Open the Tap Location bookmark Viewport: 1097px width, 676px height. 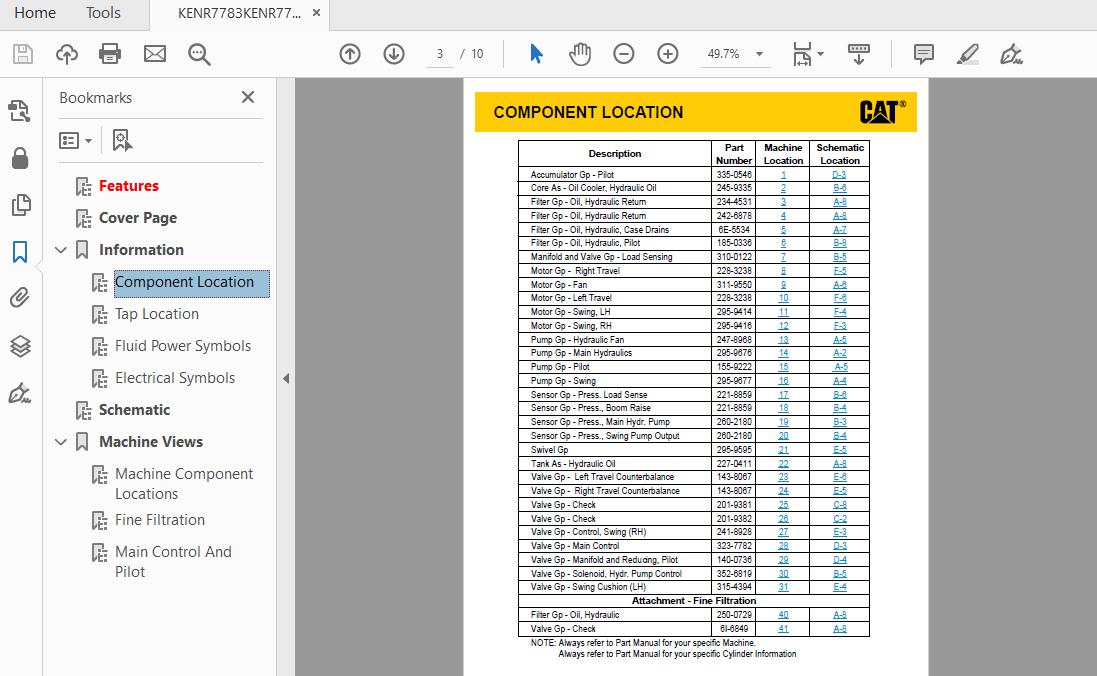[x=157, y=314]
